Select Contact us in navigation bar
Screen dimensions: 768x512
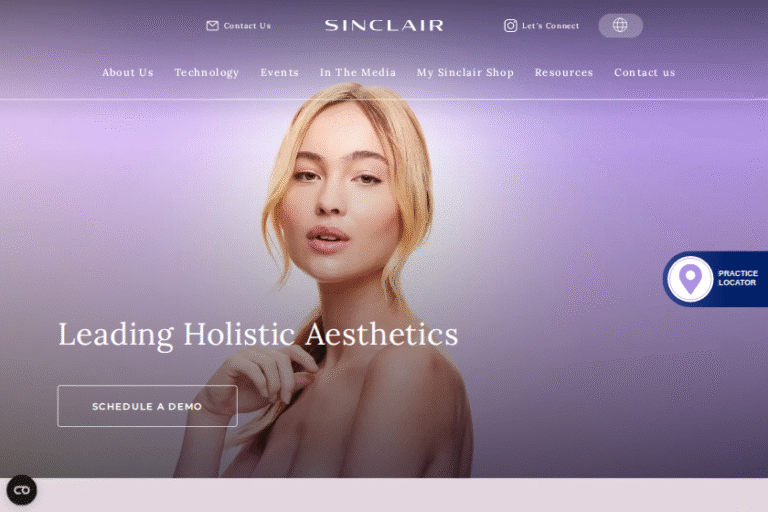pos(645,73)
